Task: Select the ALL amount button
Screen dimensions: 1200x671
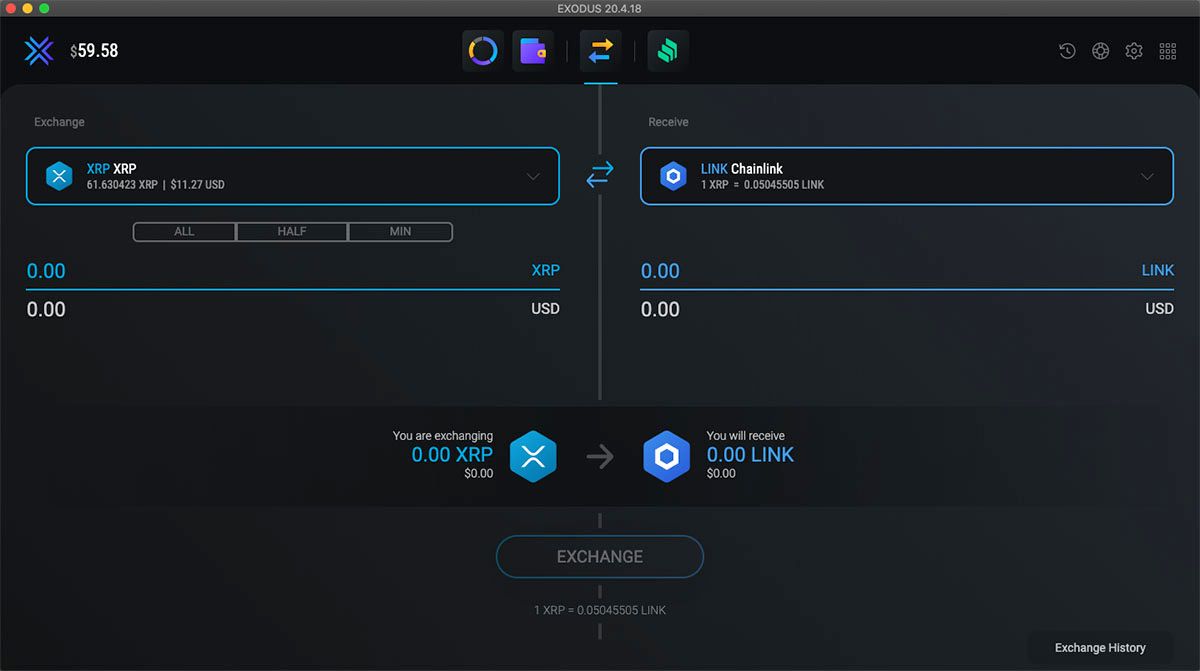Action: pos(184,232)
